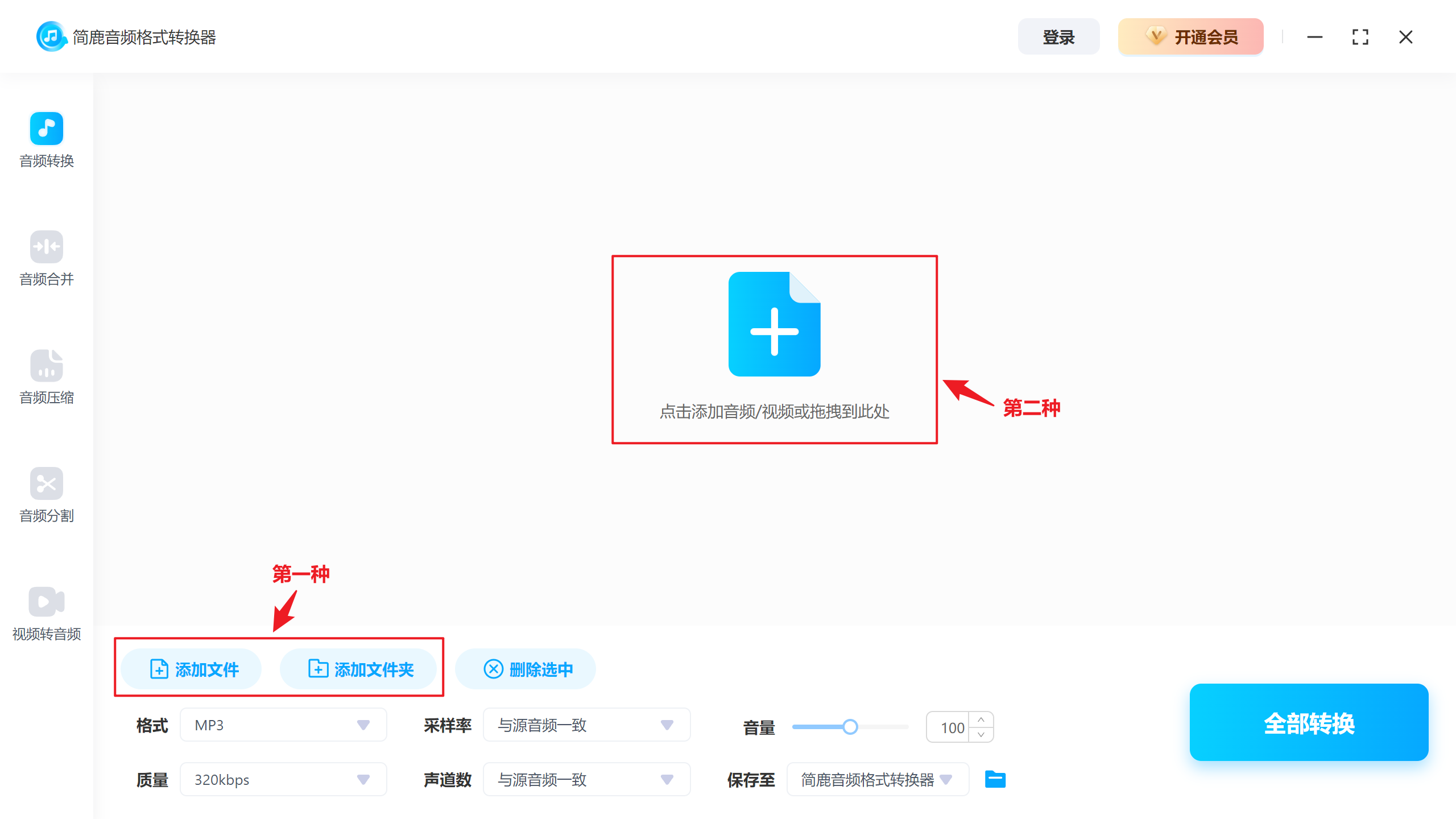Open the output folder icon beside 保存至

[994, 779]
